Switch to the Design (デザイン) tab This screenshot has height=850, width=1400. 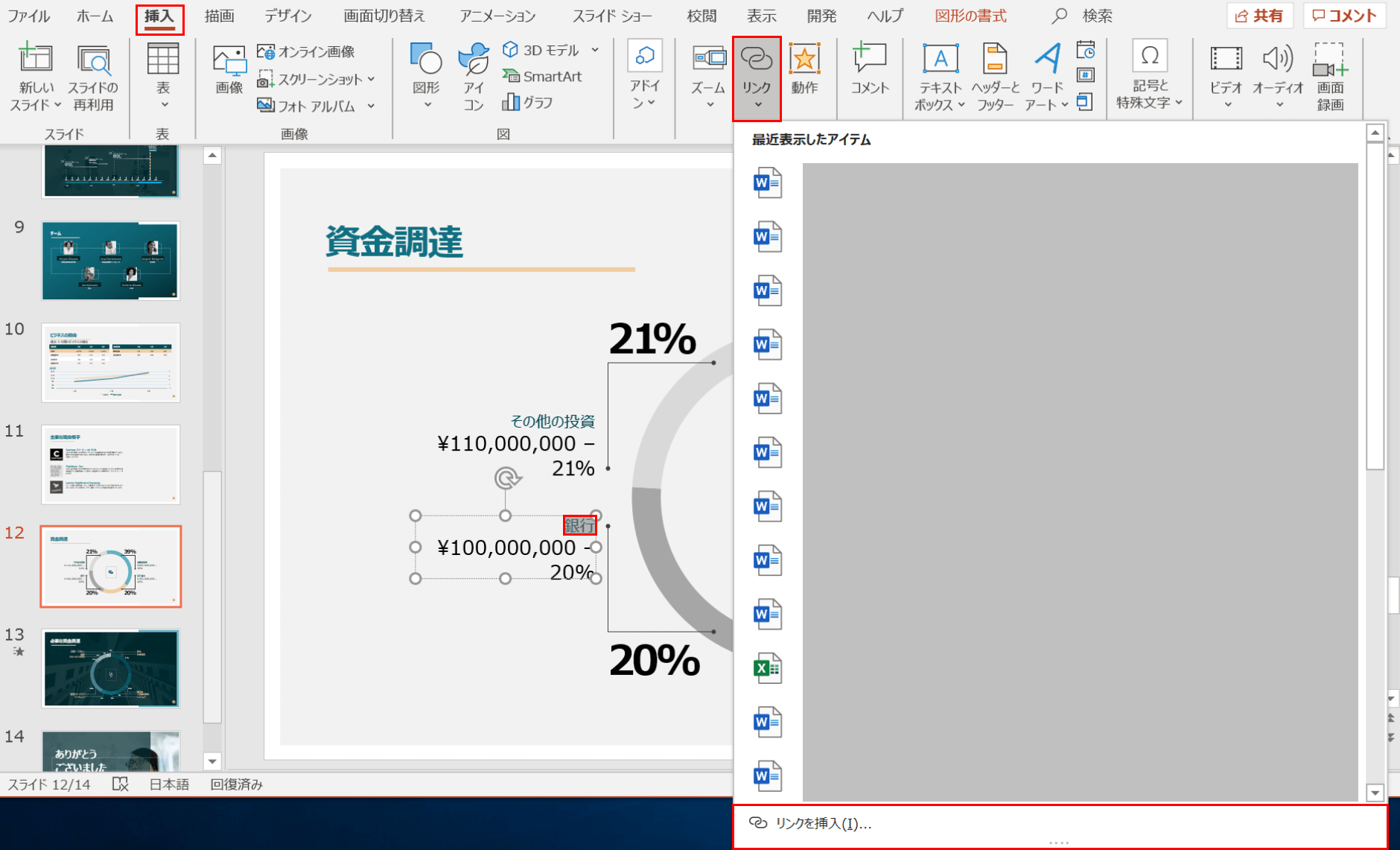pyautogui.click(x=288, y=16)
